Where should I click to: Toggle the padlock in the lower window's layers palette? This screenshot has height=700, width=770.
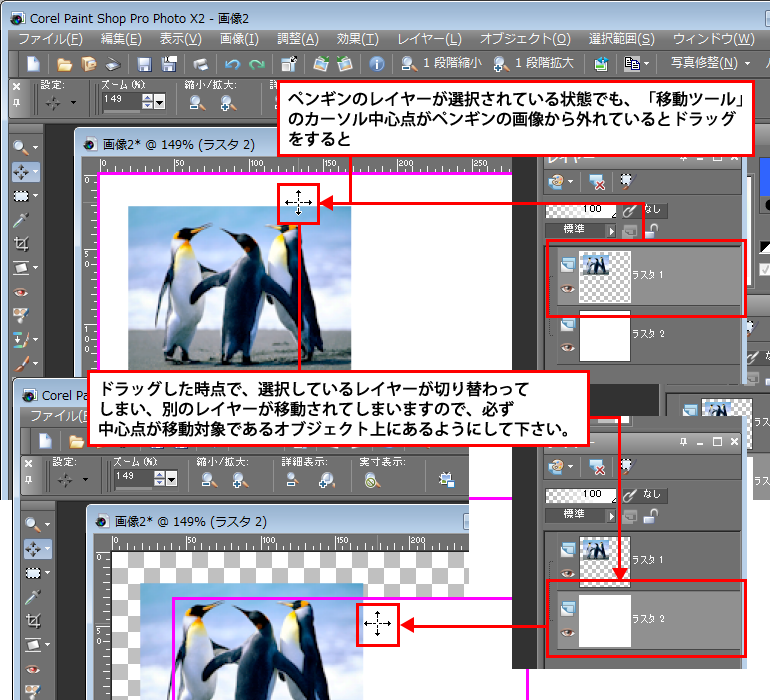tap(652, 516)
